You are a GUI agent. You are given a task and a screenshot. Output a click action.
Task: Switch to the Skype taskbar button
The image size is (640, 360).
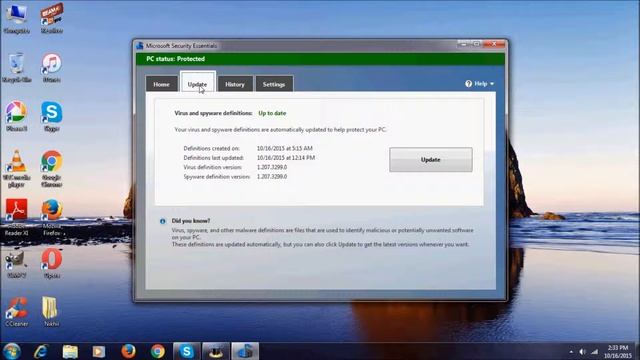click(x=187, y=351)
